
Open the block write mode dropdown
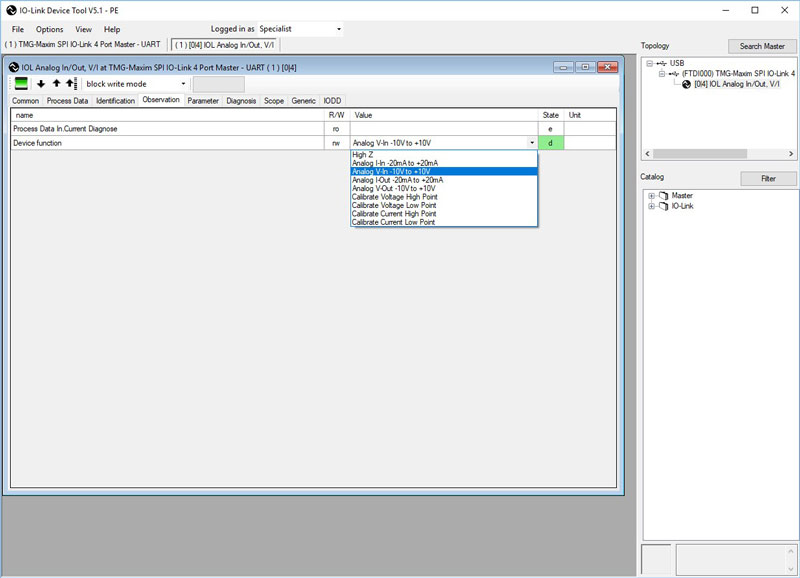[x=135, y=84]
